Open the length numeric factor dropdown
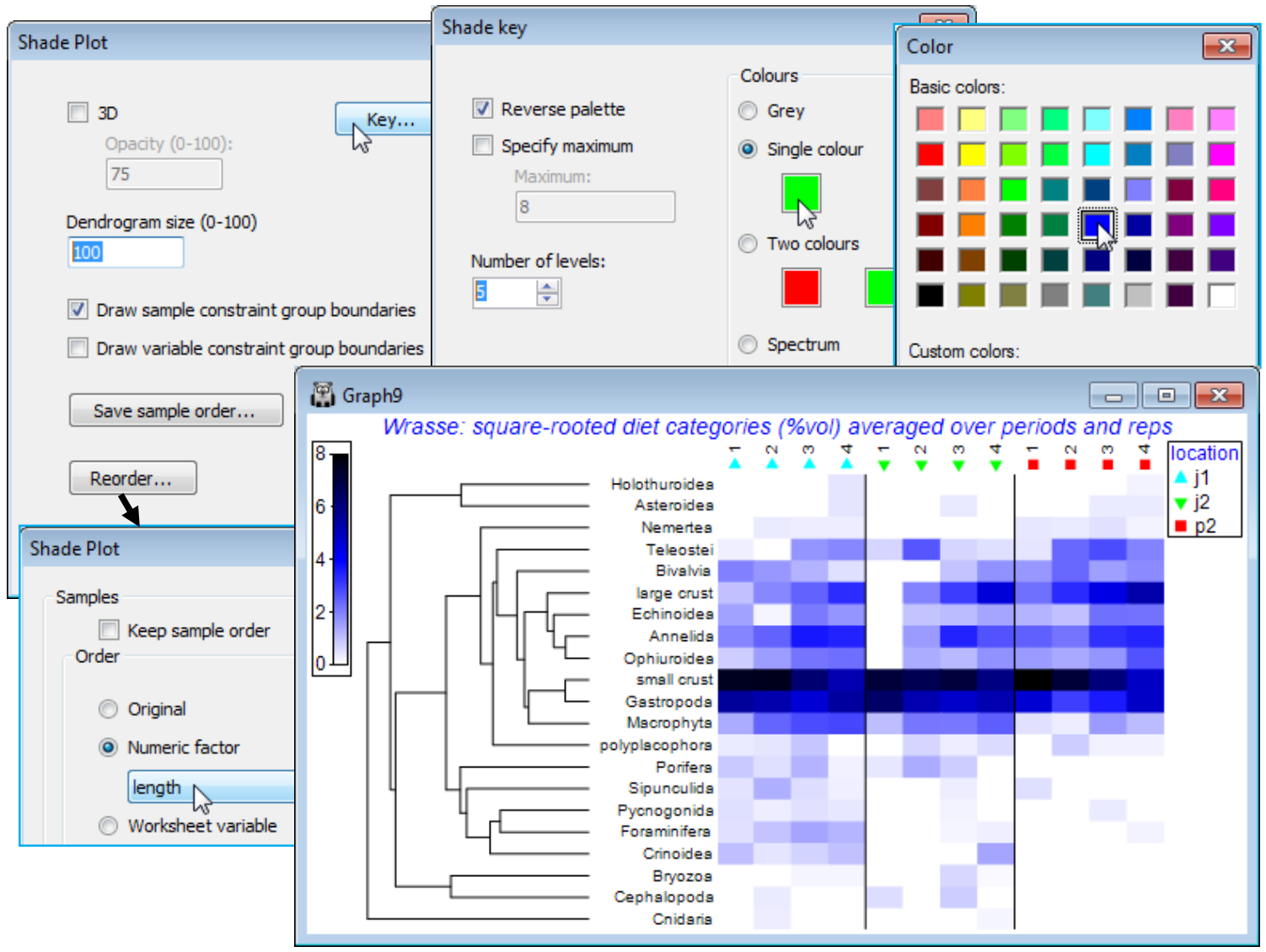 [x=212, y=787]
